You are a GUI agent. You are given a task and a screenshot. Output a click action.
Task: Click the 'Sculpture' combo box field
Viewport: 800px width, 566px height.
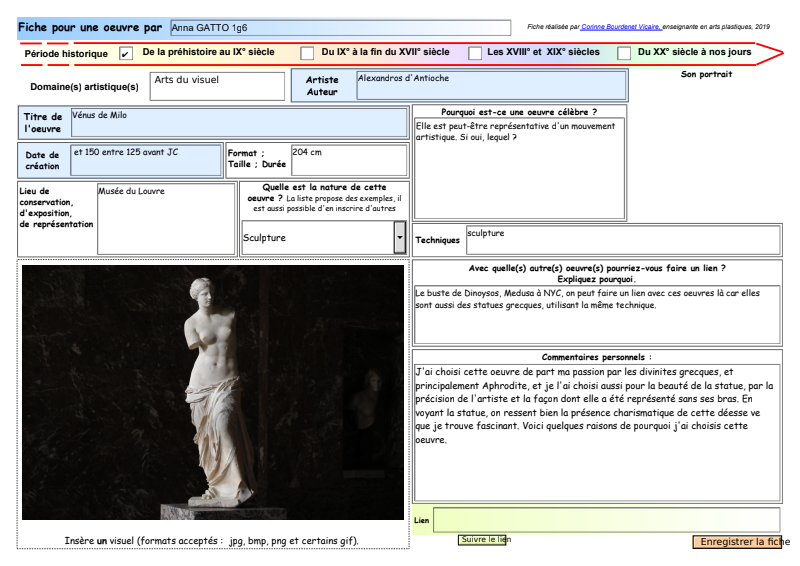[x=317, y=237]
